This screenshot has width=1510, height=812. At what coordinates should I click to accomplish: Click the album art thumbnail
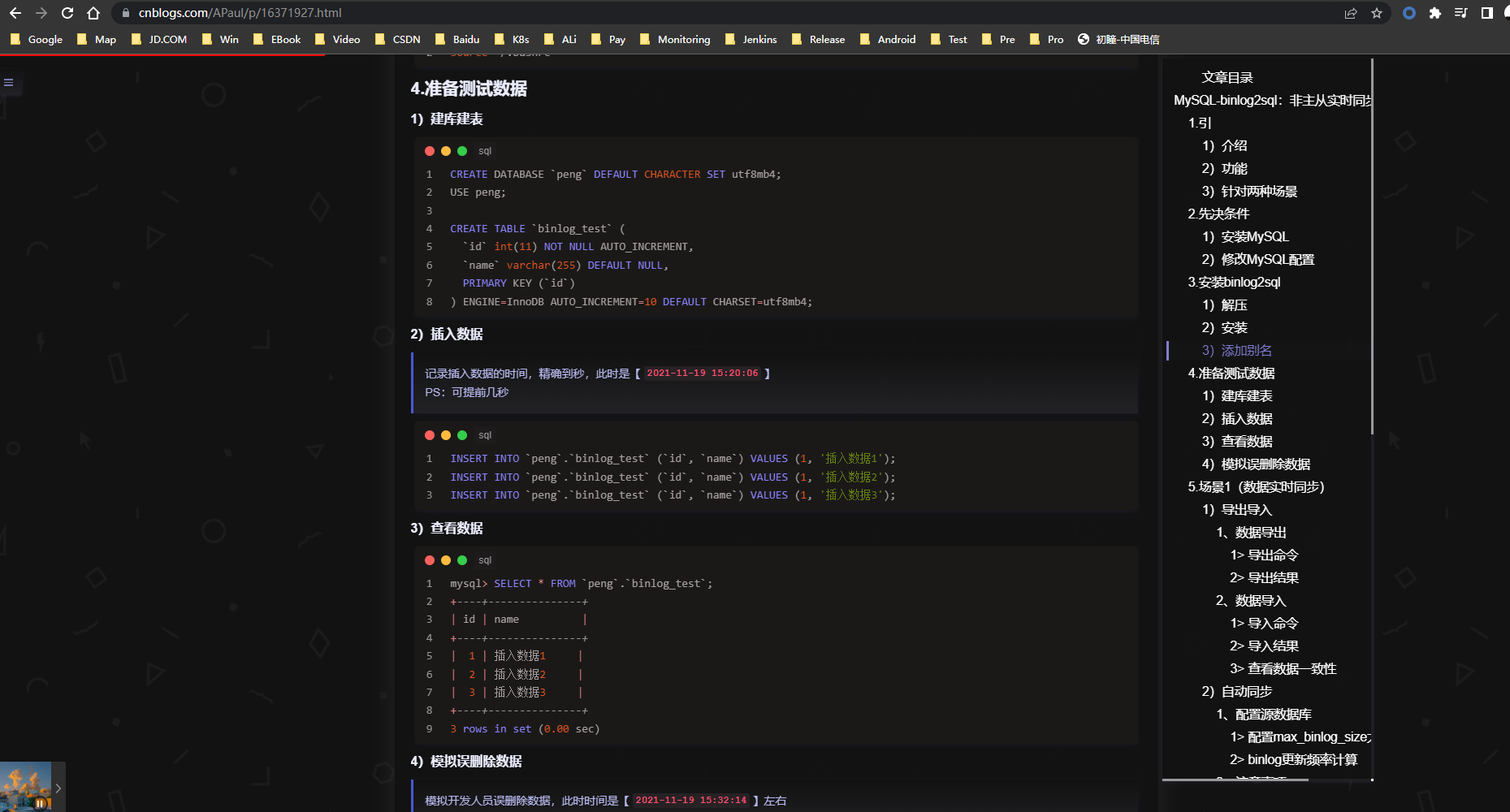(x=25, y=786)
